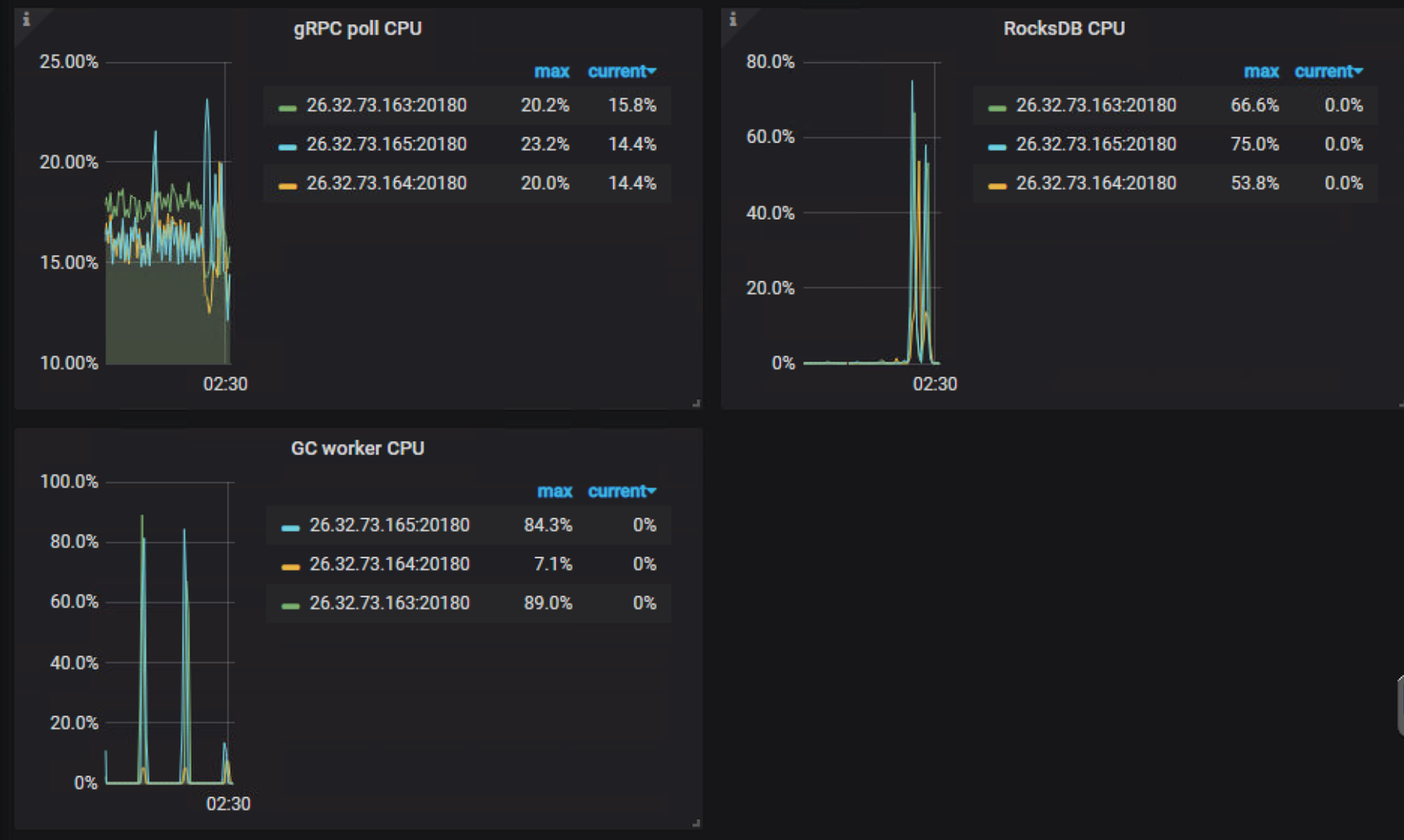Screen dimensions: 1404x840
Task: Sort the gRPC poll CPU legend by max column
Action: point(553,72)
